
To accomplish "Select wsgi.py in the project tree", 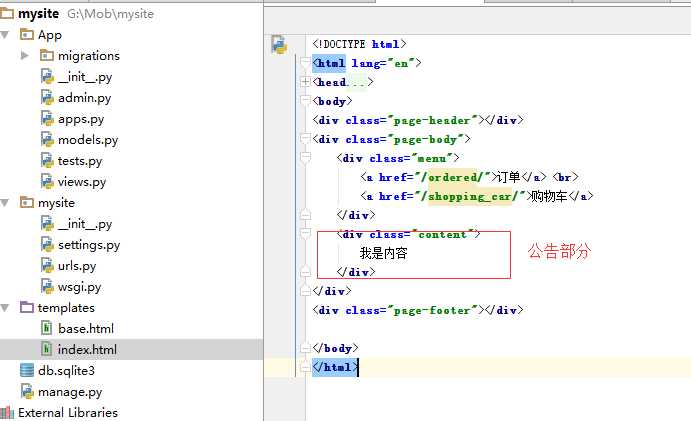I will pos(80,287).
